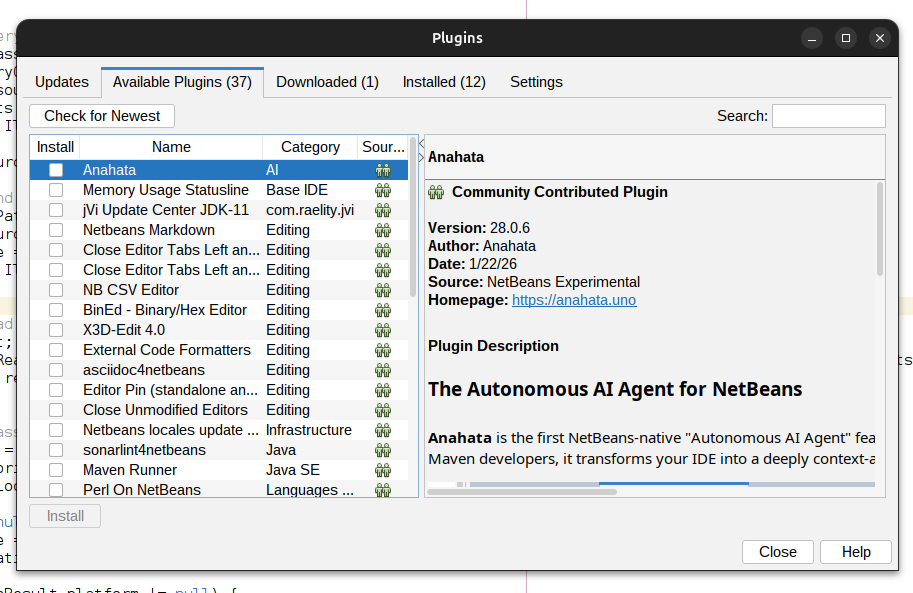Sort plugin list by Name column header
The width and height of the screenshot is (913, 593).
(x=171, y=147)
